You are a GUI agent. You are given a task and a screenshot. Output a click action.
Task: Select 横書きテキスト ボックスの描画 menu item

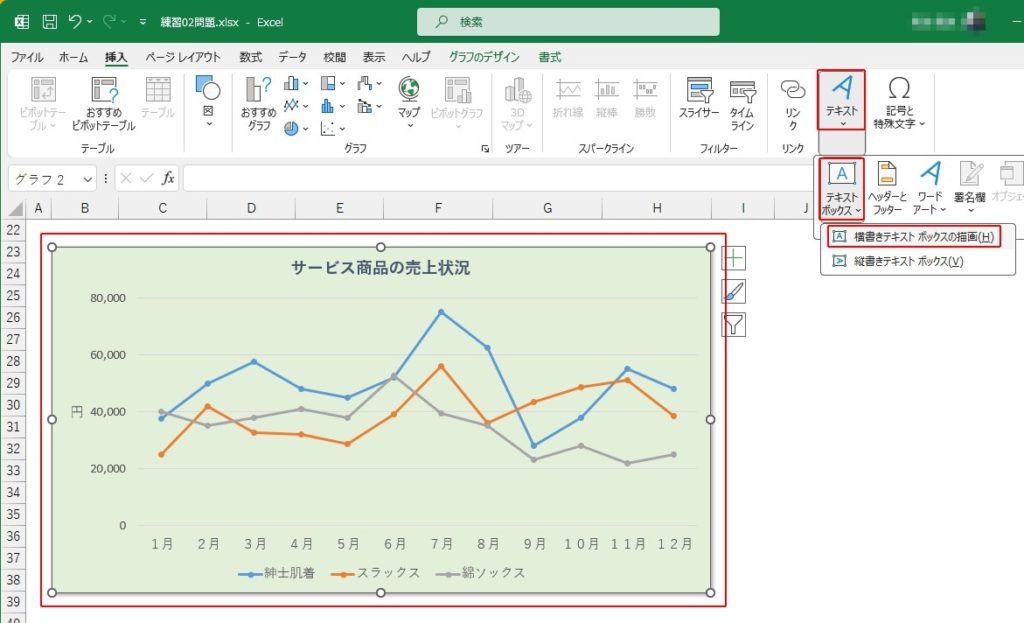pyautogui.click(x=912, y=237)
